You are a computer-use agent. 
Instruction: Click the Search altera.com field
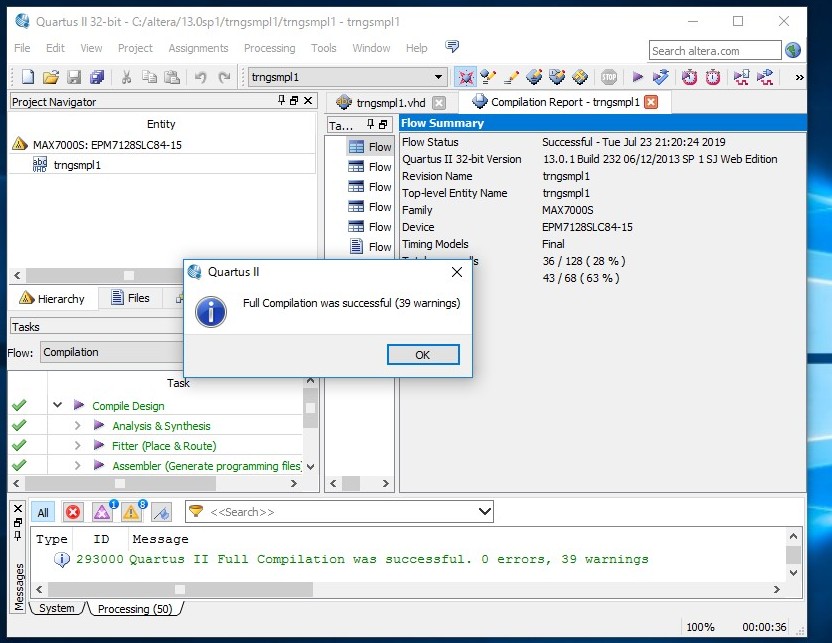(715, 51)
